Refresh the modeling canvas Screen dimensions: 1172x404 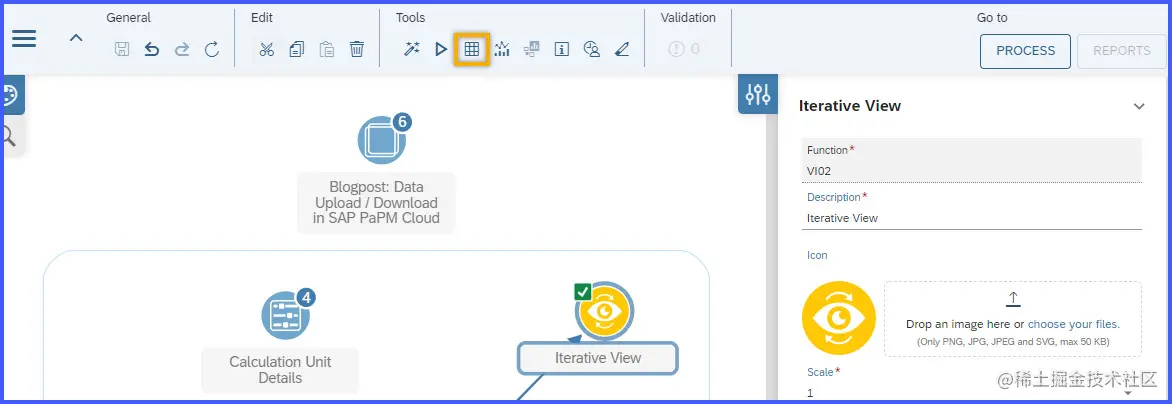click(212, 49)
